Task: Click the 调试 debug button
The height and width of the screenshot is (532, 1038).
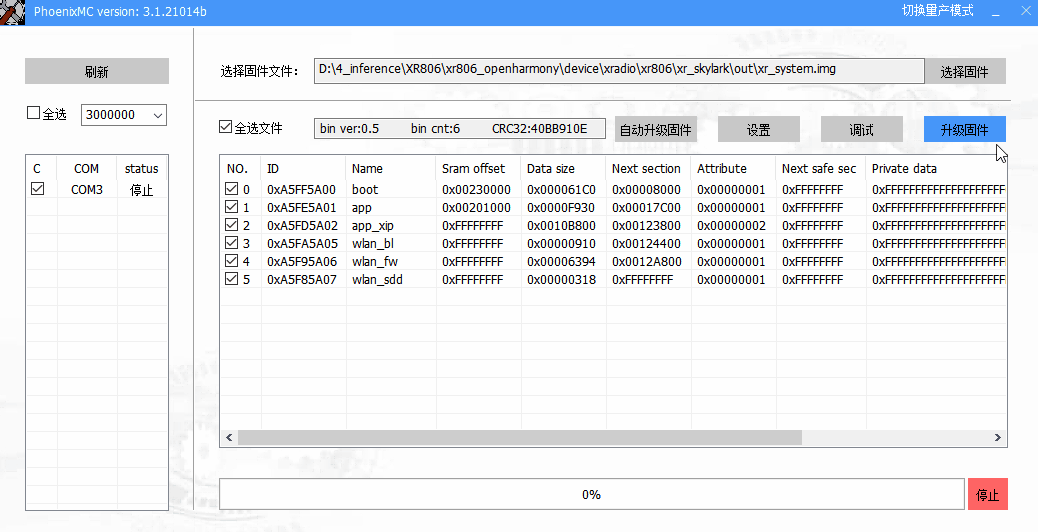Action: 862,130
